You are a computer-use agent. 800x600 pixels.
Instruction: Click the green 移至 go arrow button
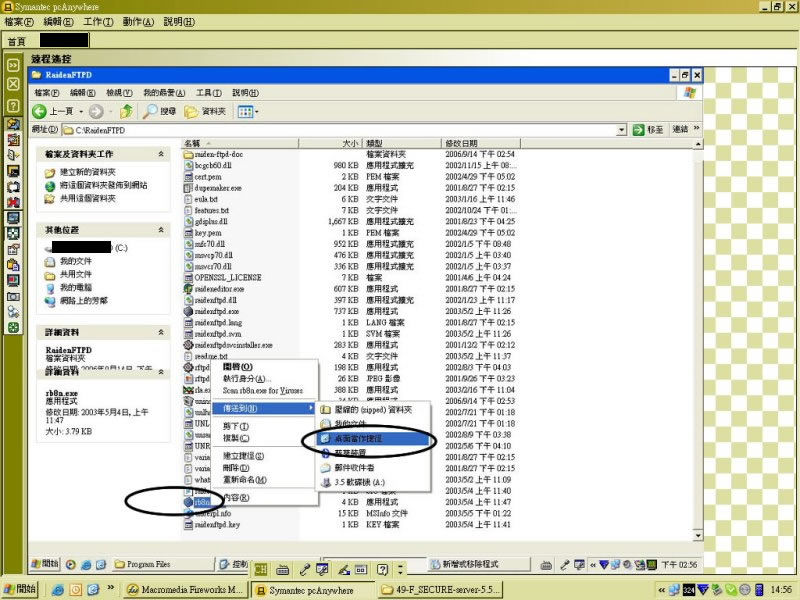638,130
